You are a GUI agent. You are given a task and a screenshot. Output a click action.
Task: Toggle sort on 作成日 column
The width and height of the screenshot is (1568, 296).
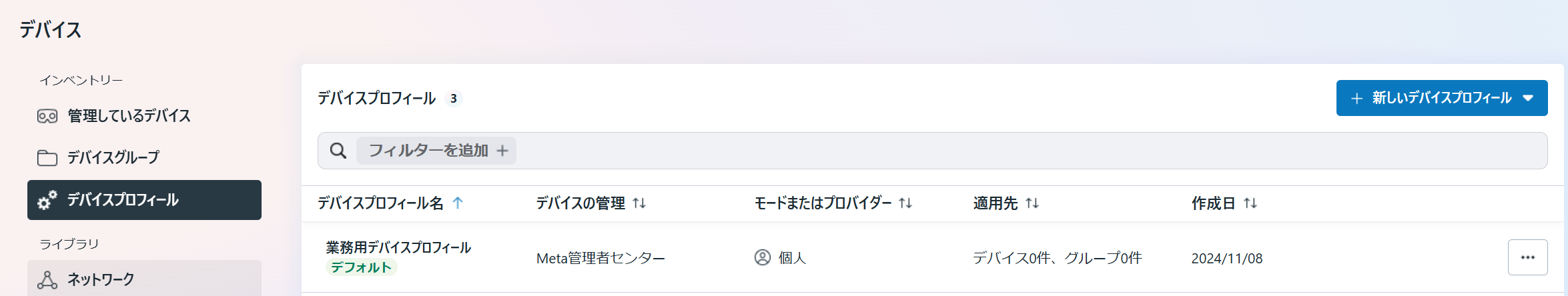[x=1250, y=203]
